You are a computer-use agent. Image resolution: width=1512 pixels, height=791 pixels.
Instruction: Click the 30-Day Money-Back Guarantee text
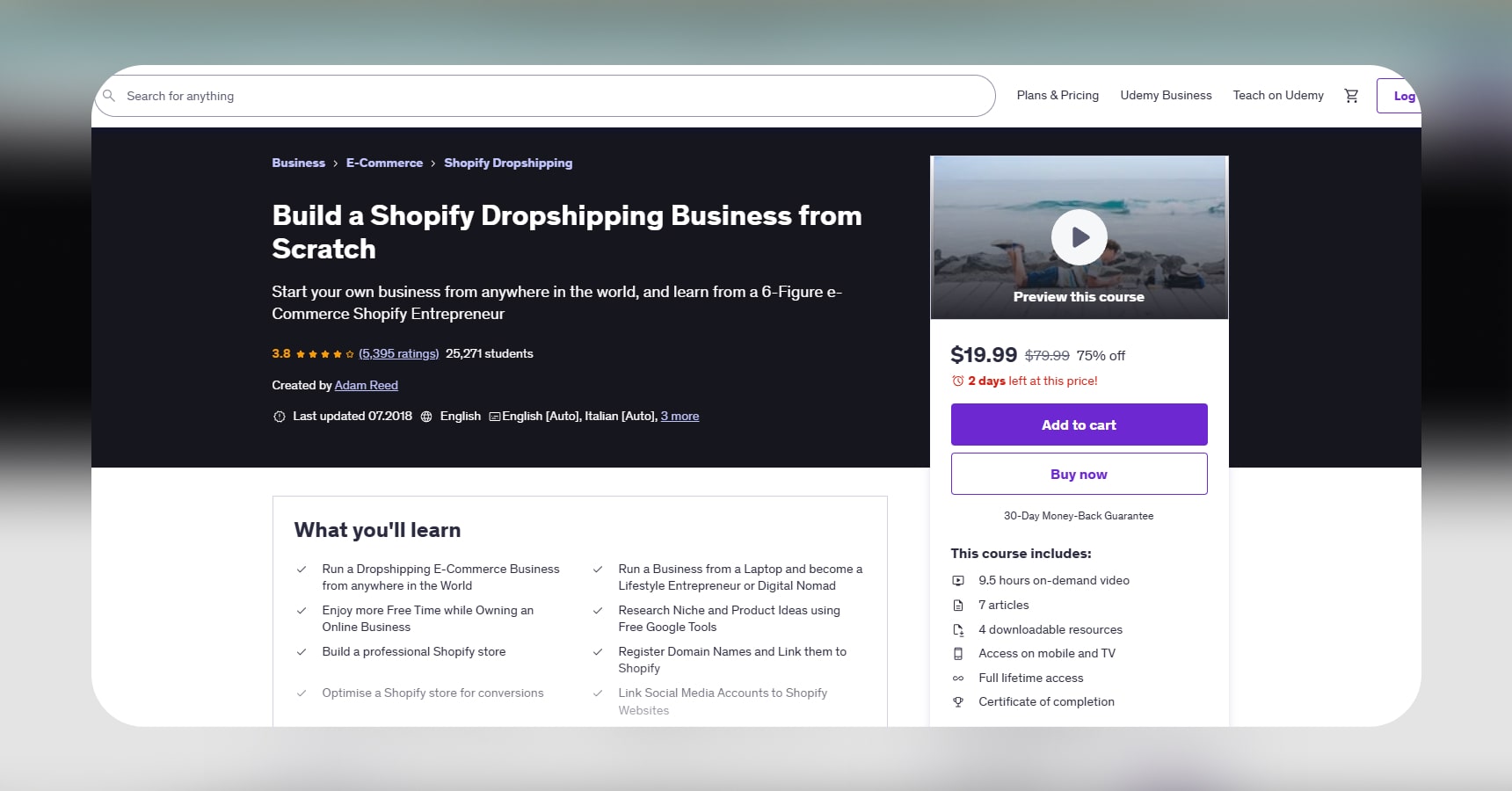coord(1079,516)
